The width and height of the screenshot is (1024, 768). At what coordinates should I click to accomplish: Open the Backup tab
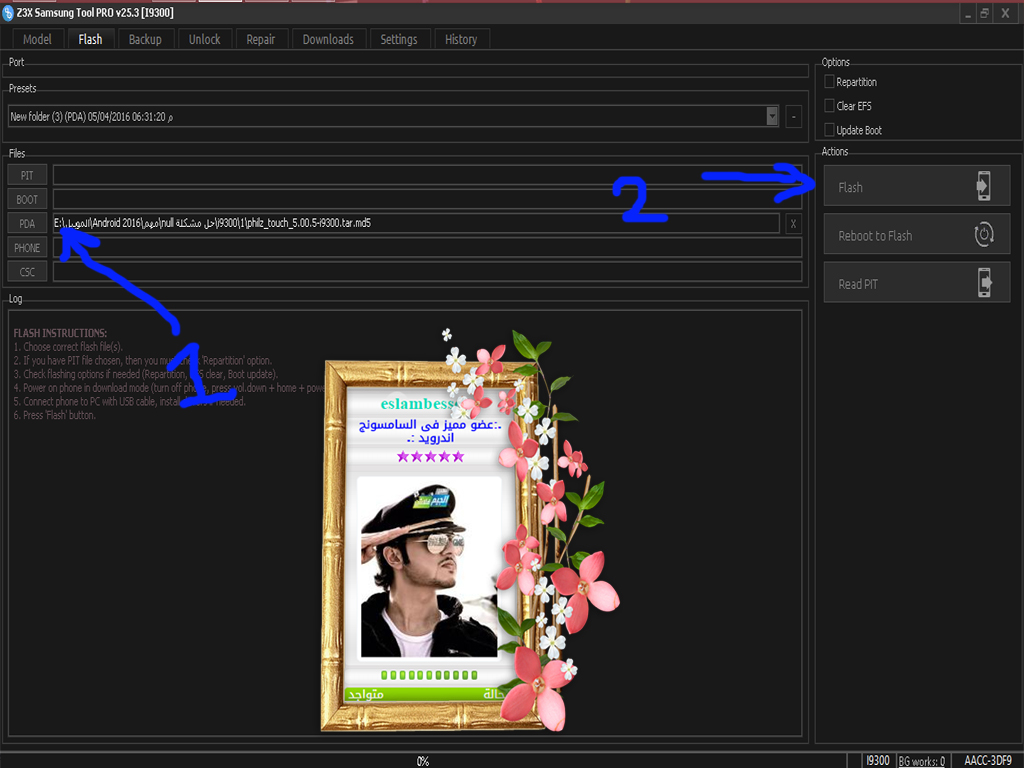click(145, 39)
